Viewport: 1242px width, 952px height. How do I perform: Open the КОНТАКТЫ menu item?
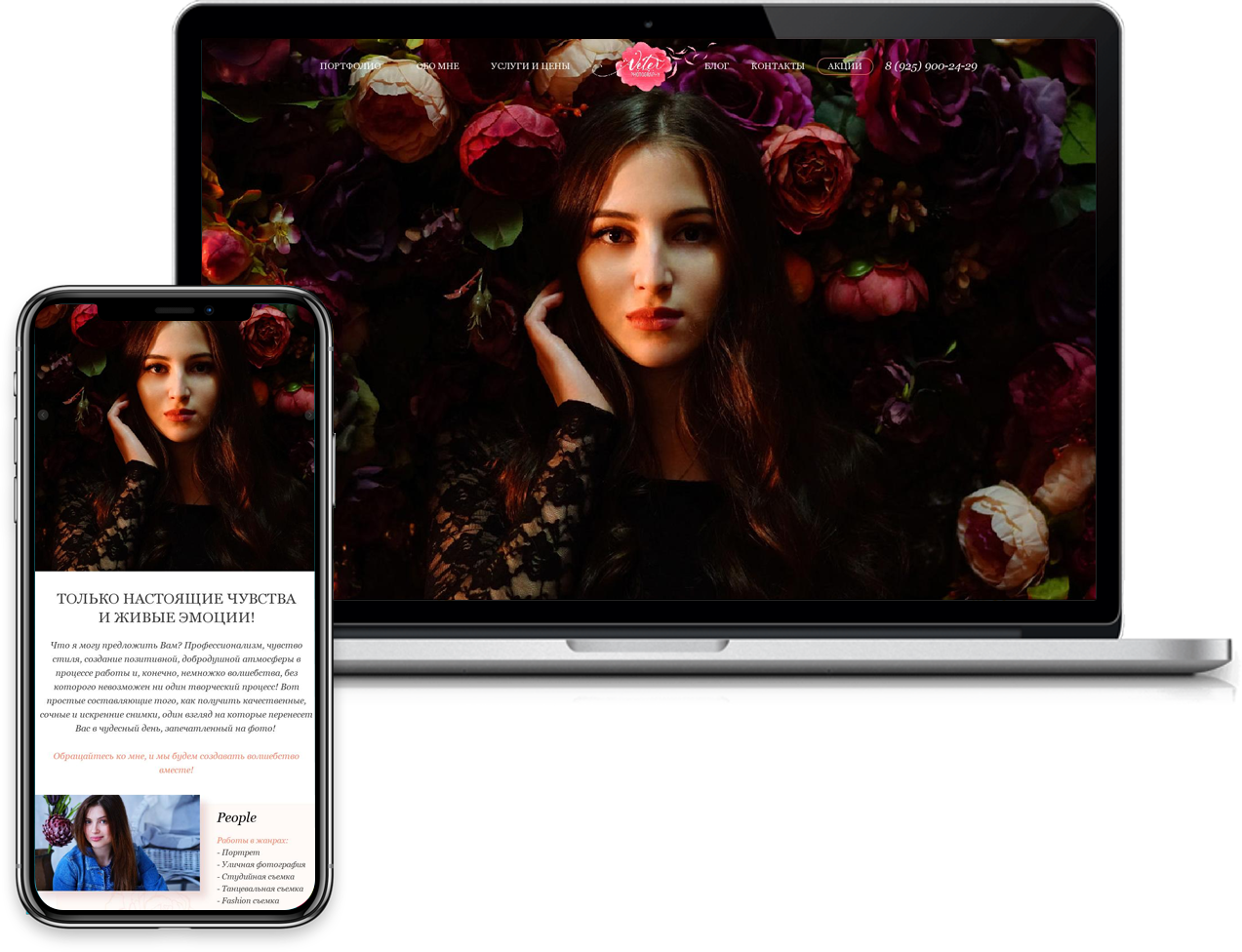pos(778,66)
